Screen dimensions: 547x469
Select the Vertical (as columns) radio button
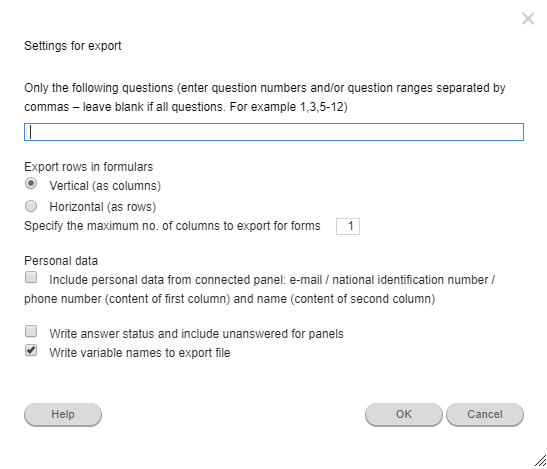click(x=31, y=184)
